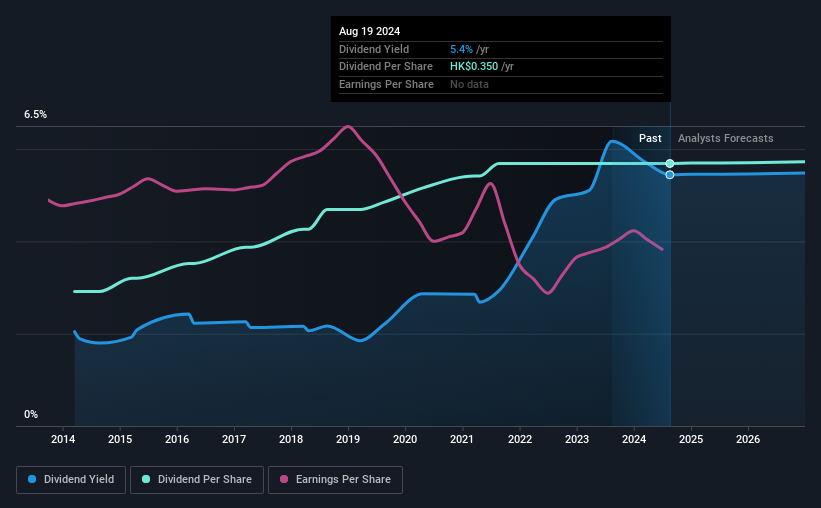
Task: Click the HK$0.350 dividend per share value
Action: coord(474,67)
